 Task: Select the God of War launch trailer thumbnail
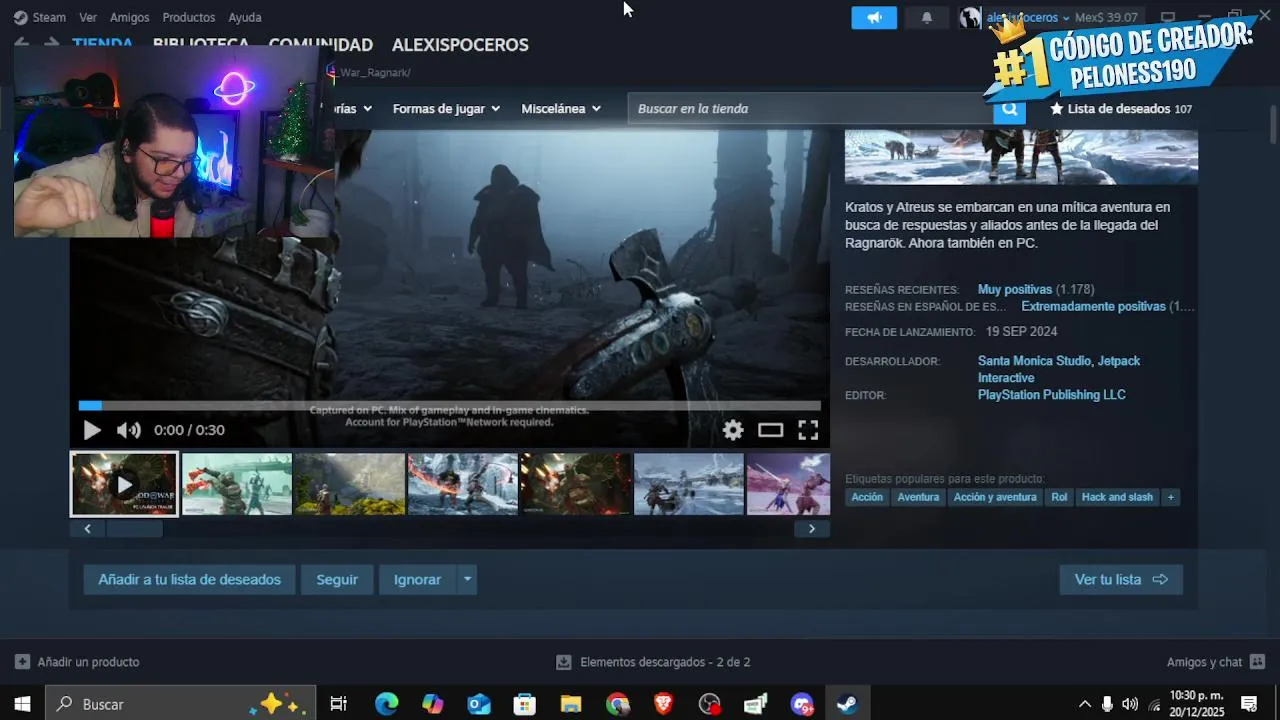[x=124, y=484]
